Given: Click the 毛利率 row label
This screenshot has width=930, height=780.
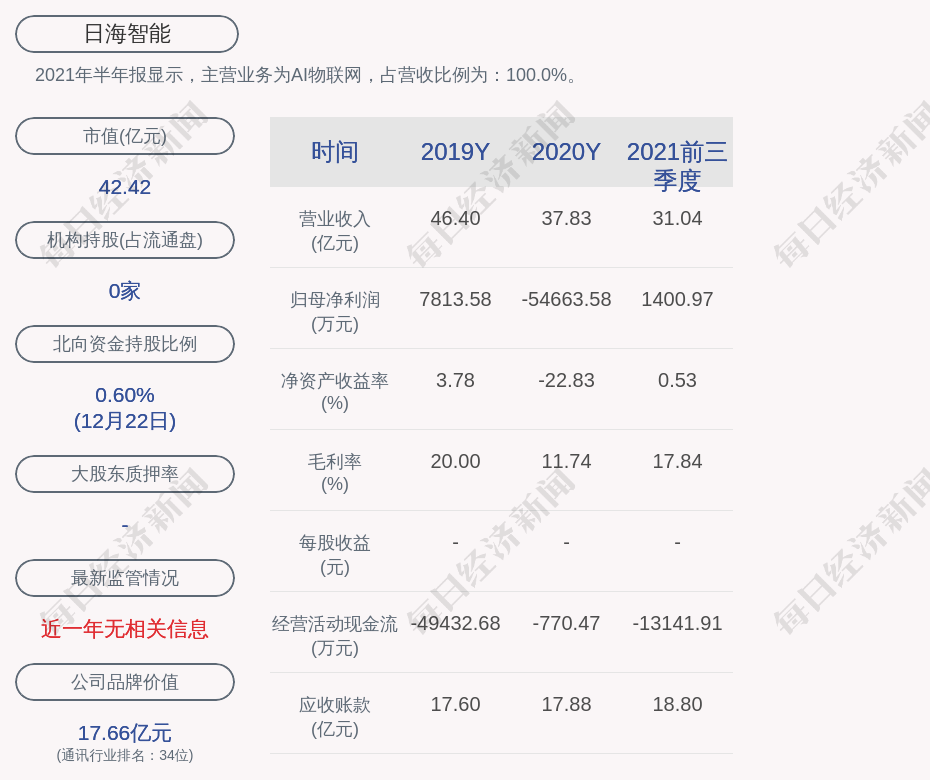Looking at the screenshot, I should [x=334, y=472].
